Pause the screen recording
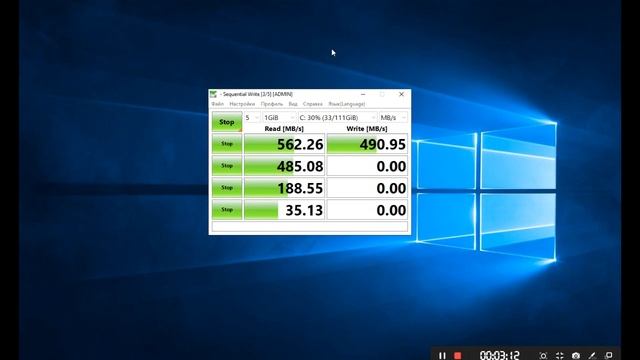The width and height of the screenshot is (640, 360). tap(442, 356)
